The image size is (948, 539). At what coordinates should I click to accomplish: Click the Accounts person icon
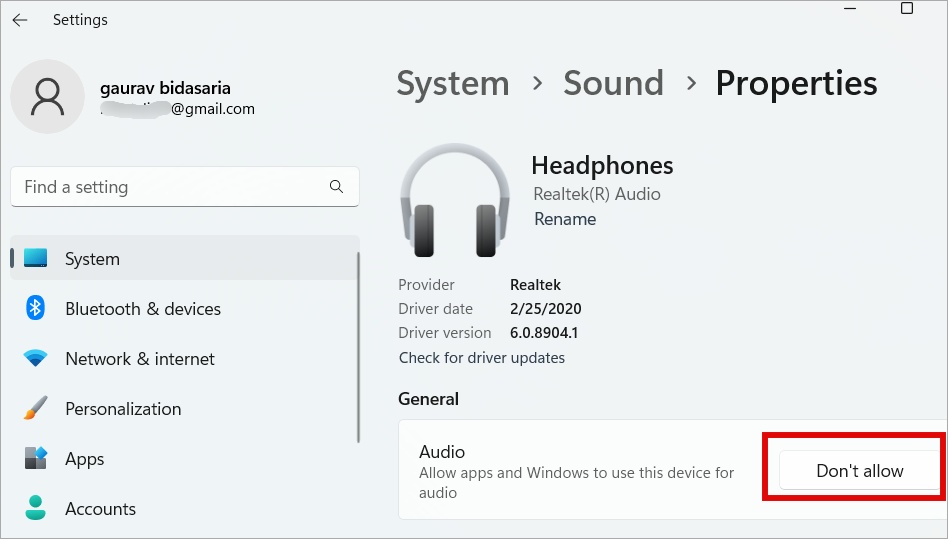coord(36,508)
